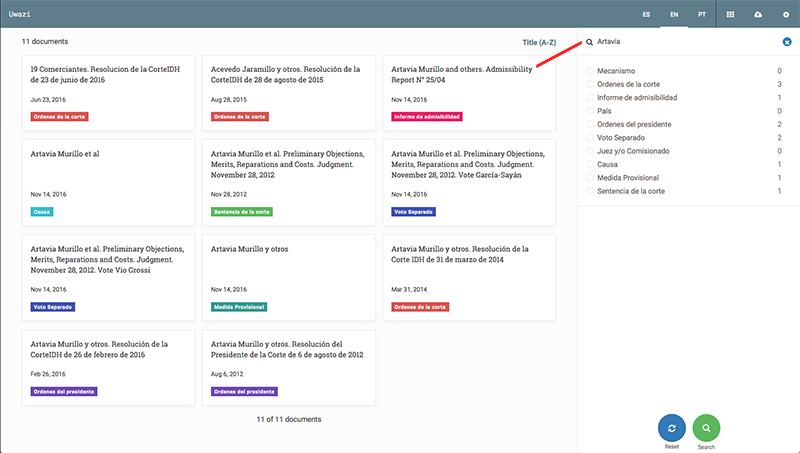Close the search panel with the blue X
This screenshot has height=453, width=800.
tap(787, 42)
